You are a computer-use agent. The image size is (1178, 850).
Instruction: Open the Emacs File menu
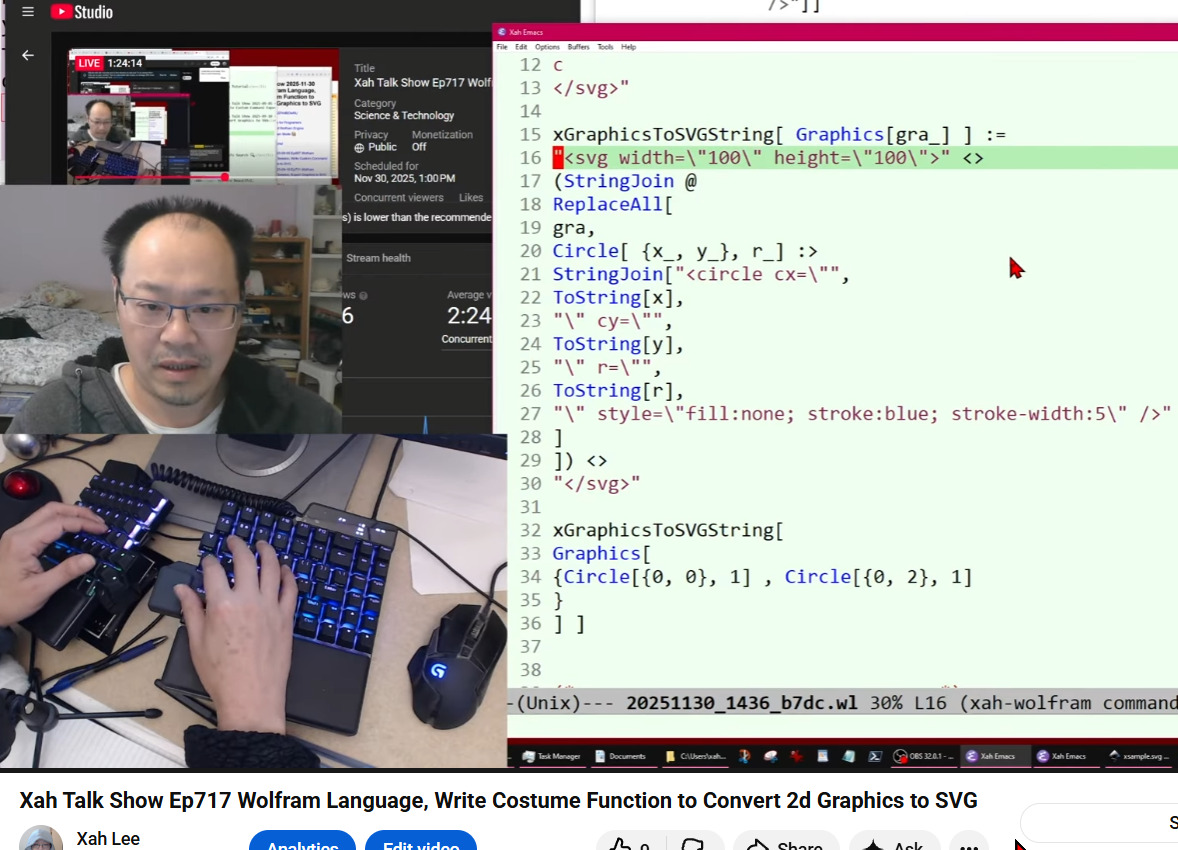[502, 47]
